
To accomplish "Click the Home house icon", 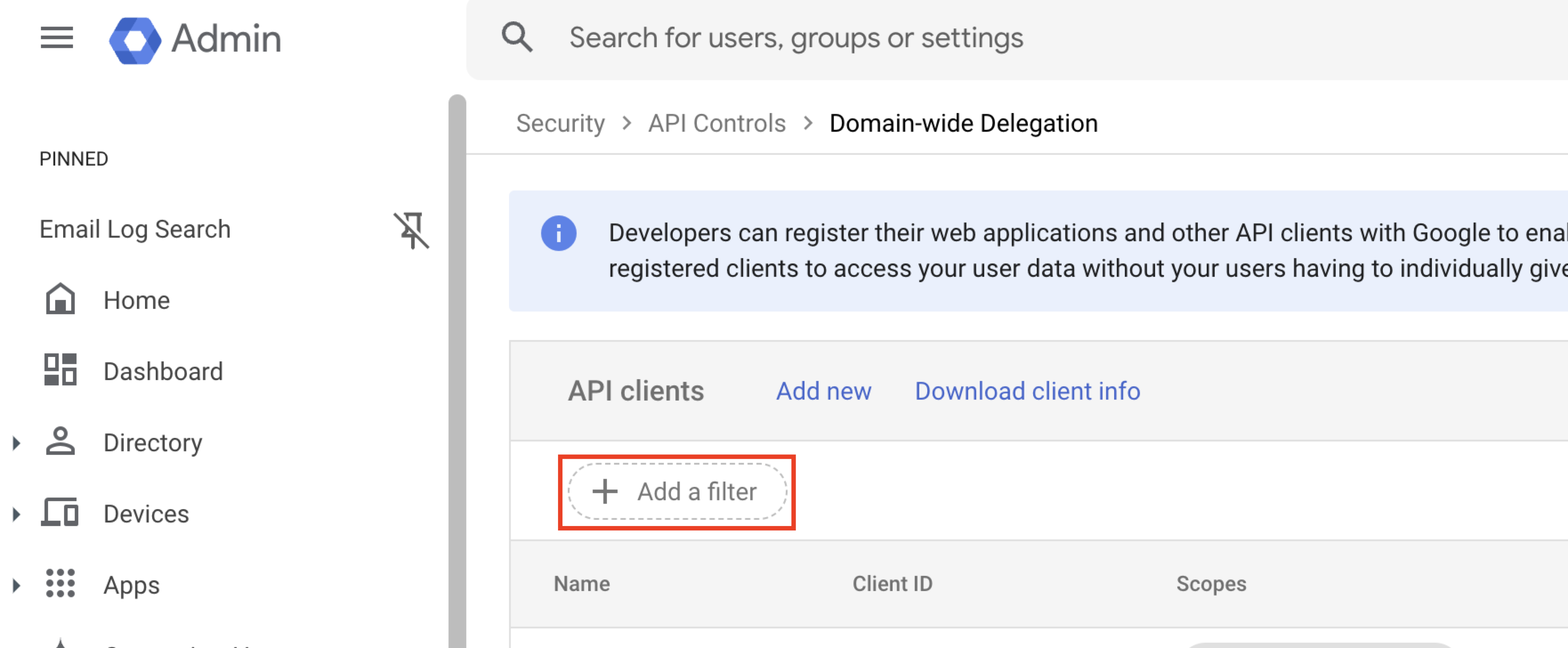I will click(60, 300).
